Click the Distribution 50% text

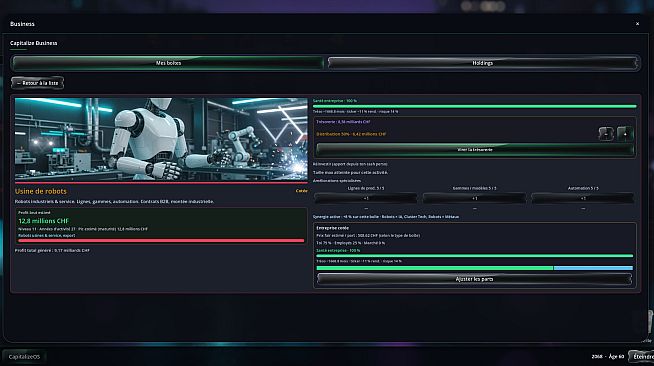click(351, 134)
